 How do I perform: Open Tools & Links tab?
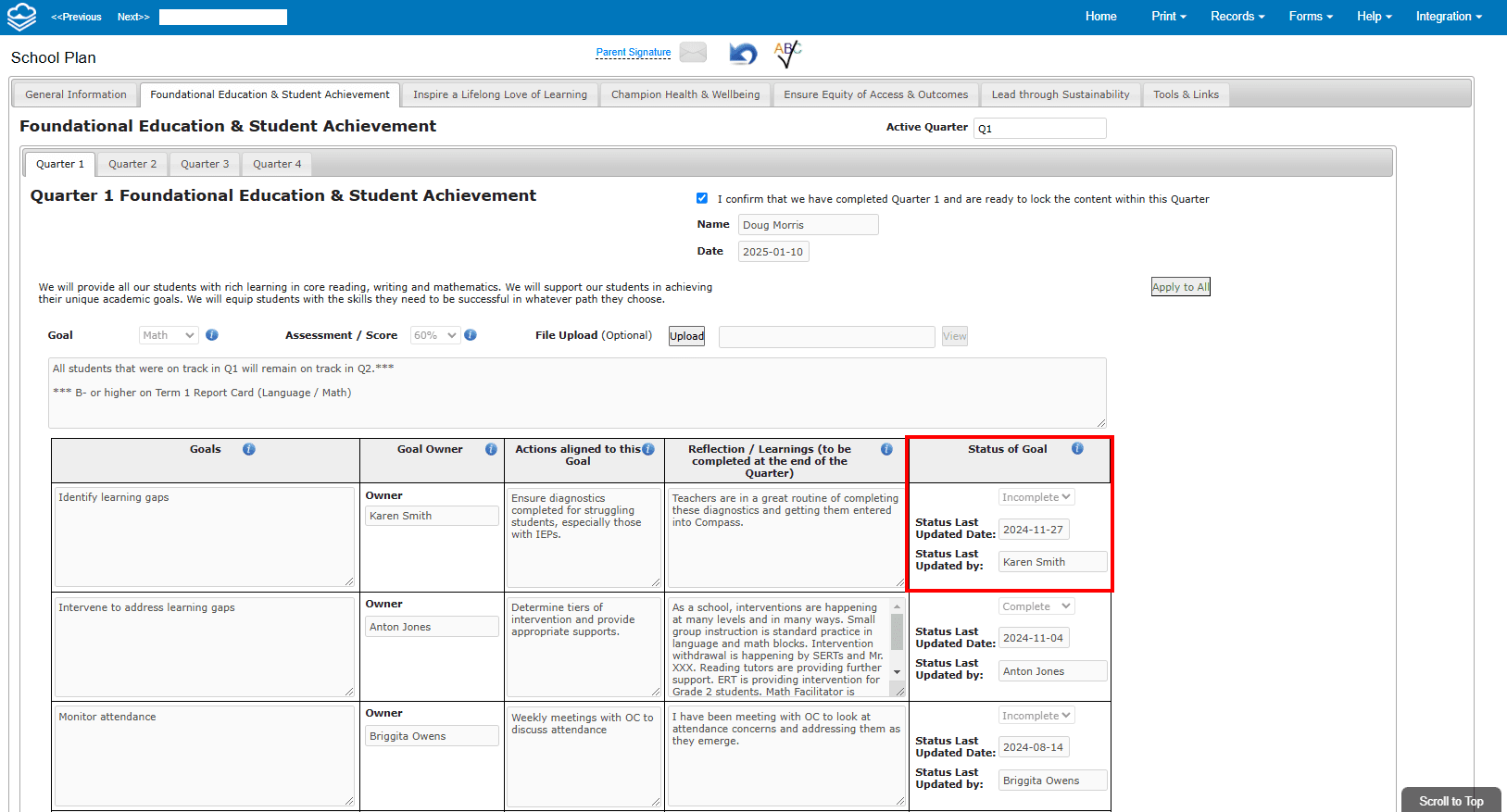1186,94
